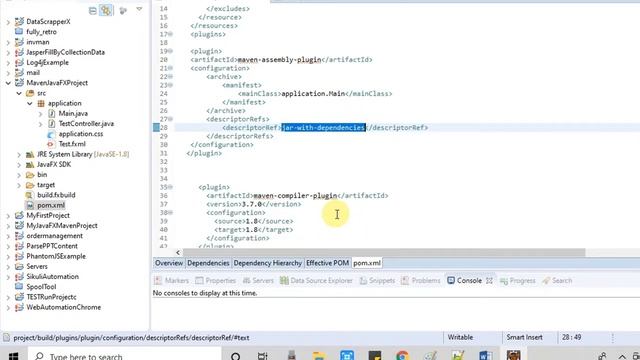Collapse the src source folder
This screenshot has width=640, height=360.
tap(19, 93)
